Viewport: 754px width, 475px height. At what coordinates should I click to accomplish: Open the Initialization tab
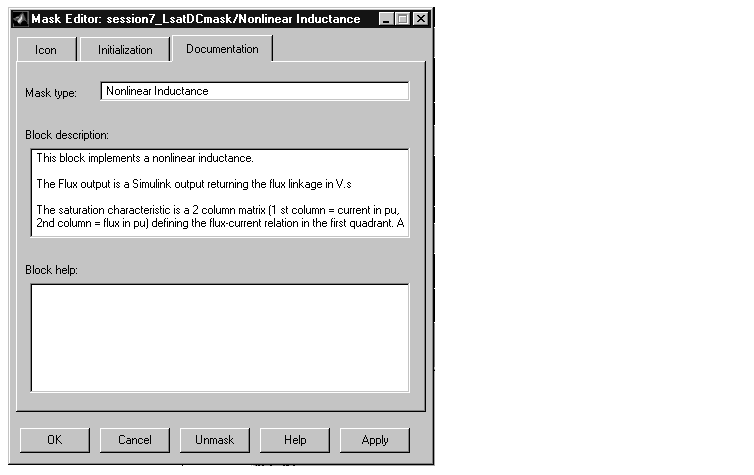pos(125,50)
